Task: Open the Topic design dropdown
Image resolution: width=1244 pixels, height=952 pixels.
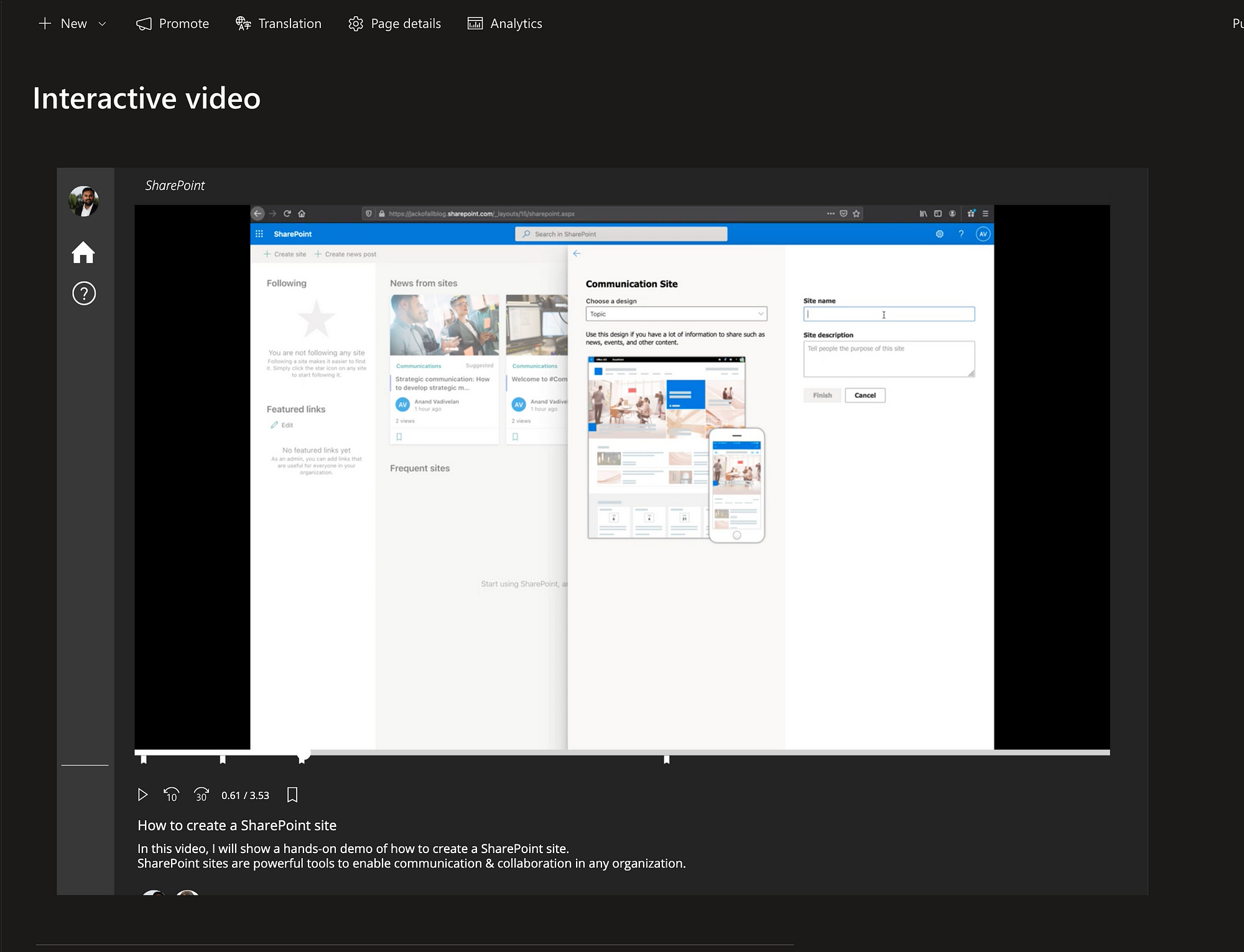Action: coord(676,314)
